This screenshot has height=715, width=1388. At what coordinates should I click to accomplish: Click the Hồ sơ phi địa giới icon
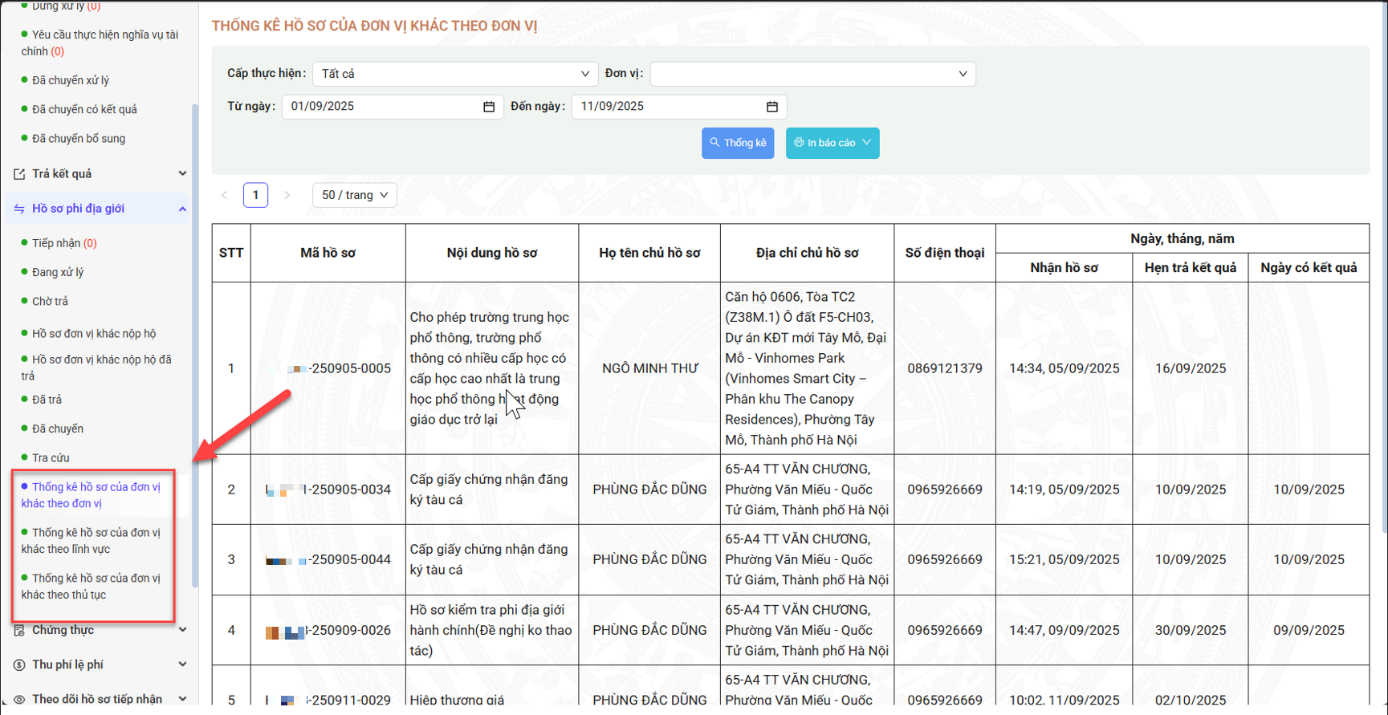19,209
